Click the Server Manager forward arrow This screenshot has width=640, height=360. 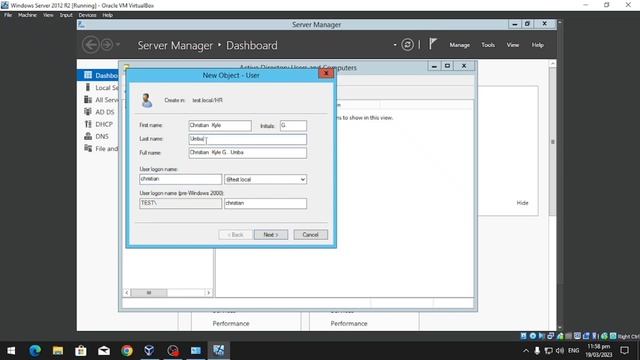coord(107,44)
